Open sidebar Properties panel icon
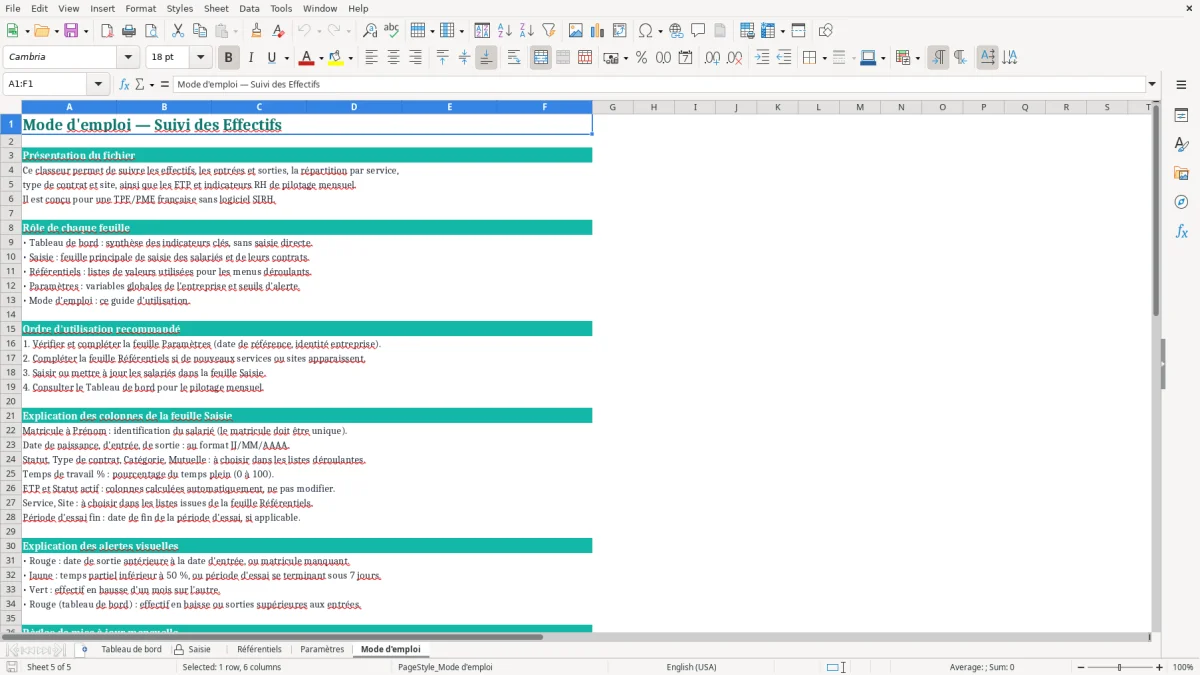Screen dimensions: 1200x675 click(1181, 115)
